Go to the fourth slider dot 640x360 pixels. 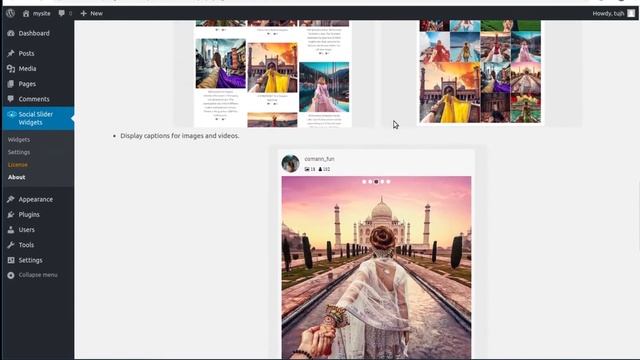[x=382, y=182]
